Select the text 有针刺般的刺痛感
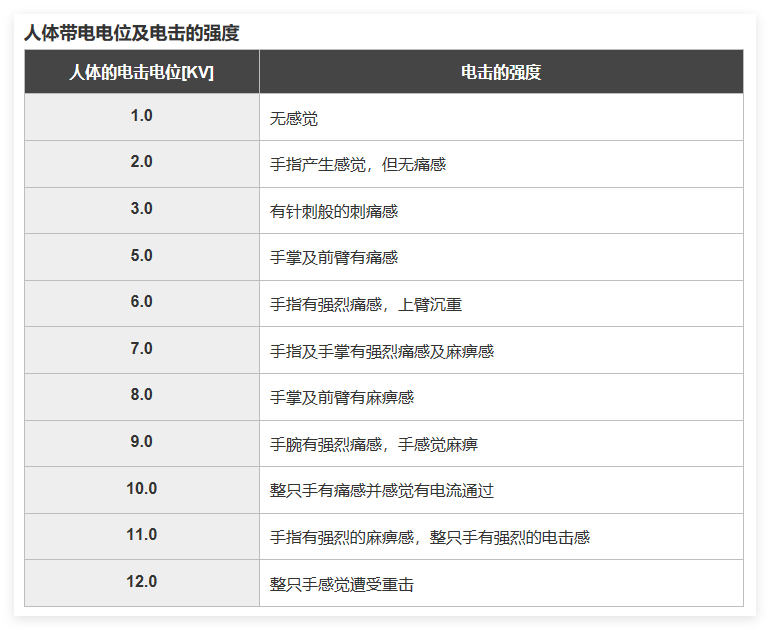The image size is (770, 630). 333,212
